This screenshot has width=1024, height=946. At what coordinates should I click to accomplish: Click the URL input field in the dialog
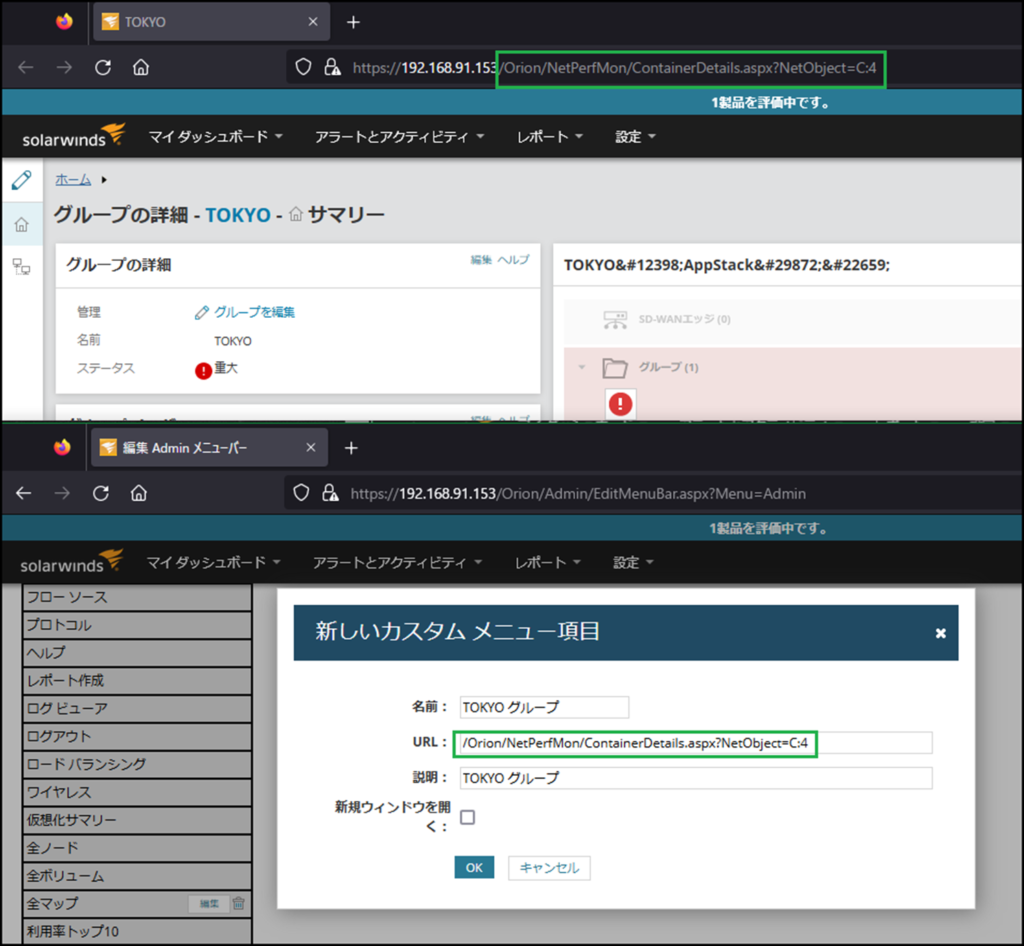(696, 743)
